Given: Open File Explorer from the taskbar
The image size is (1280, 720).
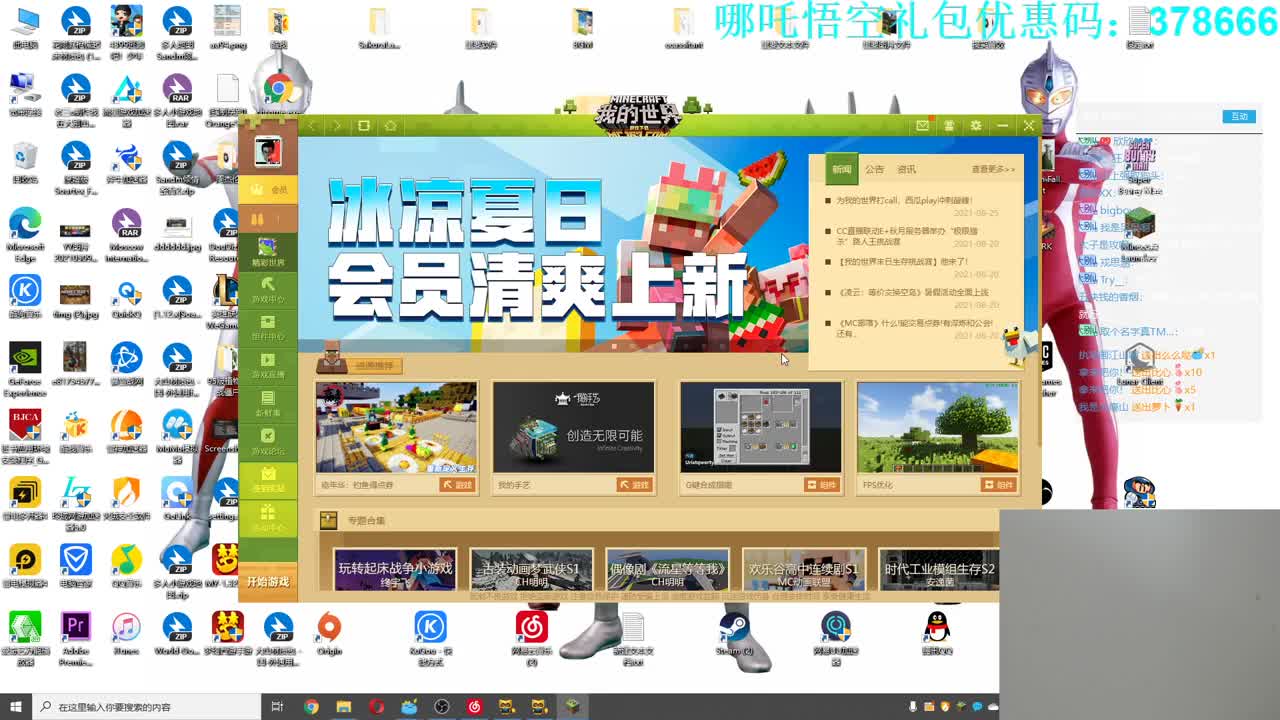Looking at the screenshot, I should coord(344,707).
